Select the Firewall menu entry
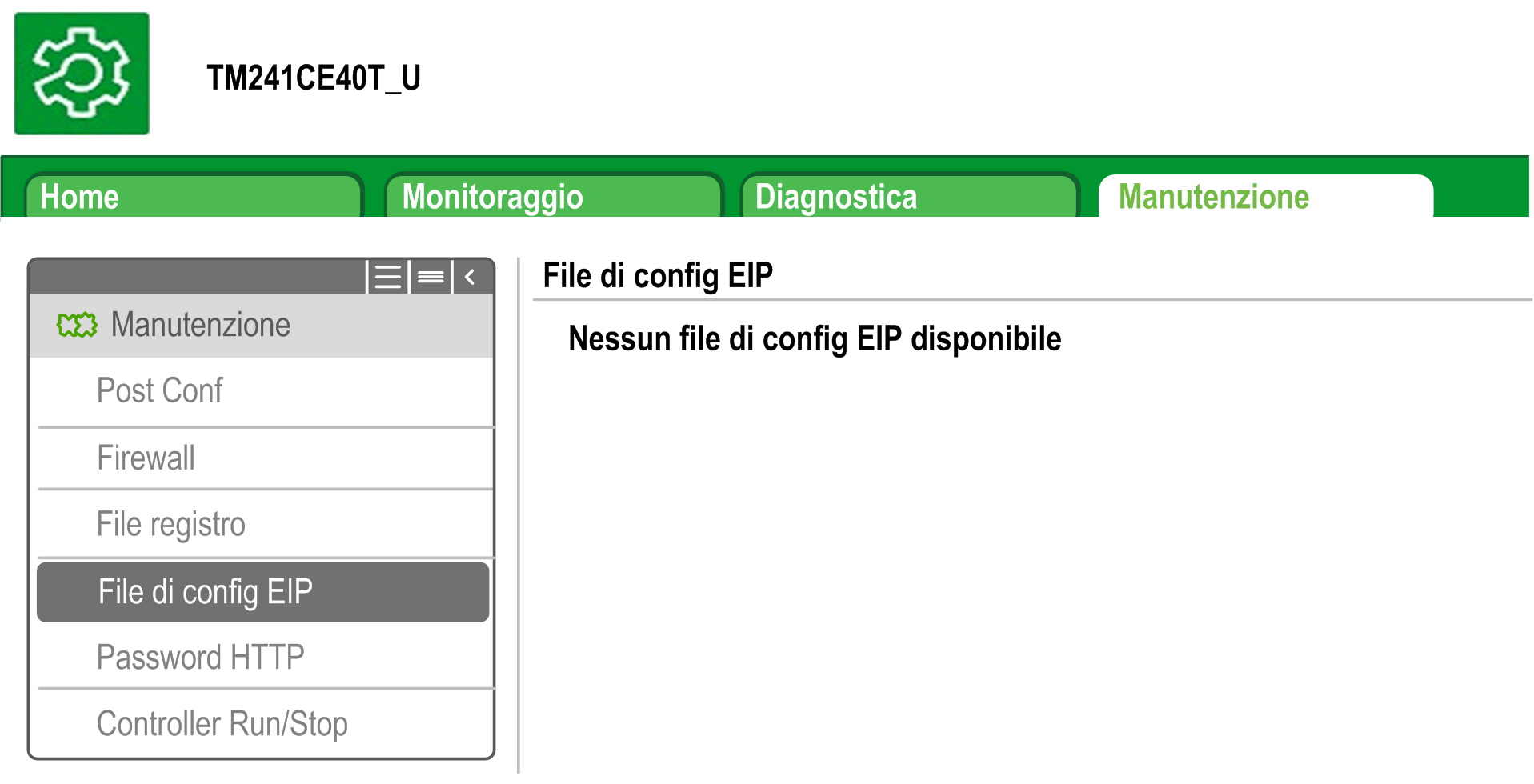Image resolution: width=1534 pixels, height=784 pixels. (146, 458)
